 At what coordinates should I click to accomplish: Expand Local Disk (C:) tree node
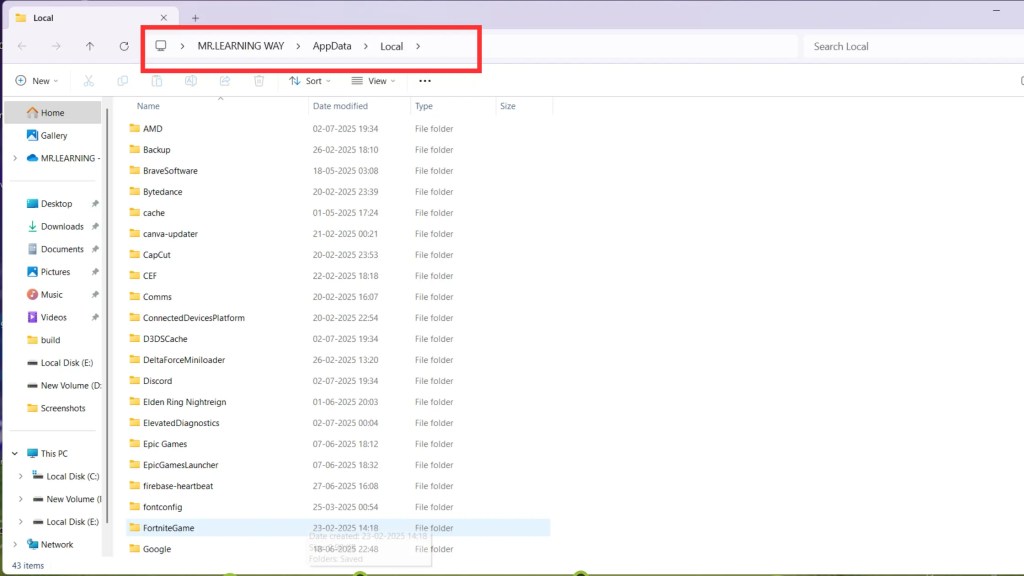tap(21, 476)
